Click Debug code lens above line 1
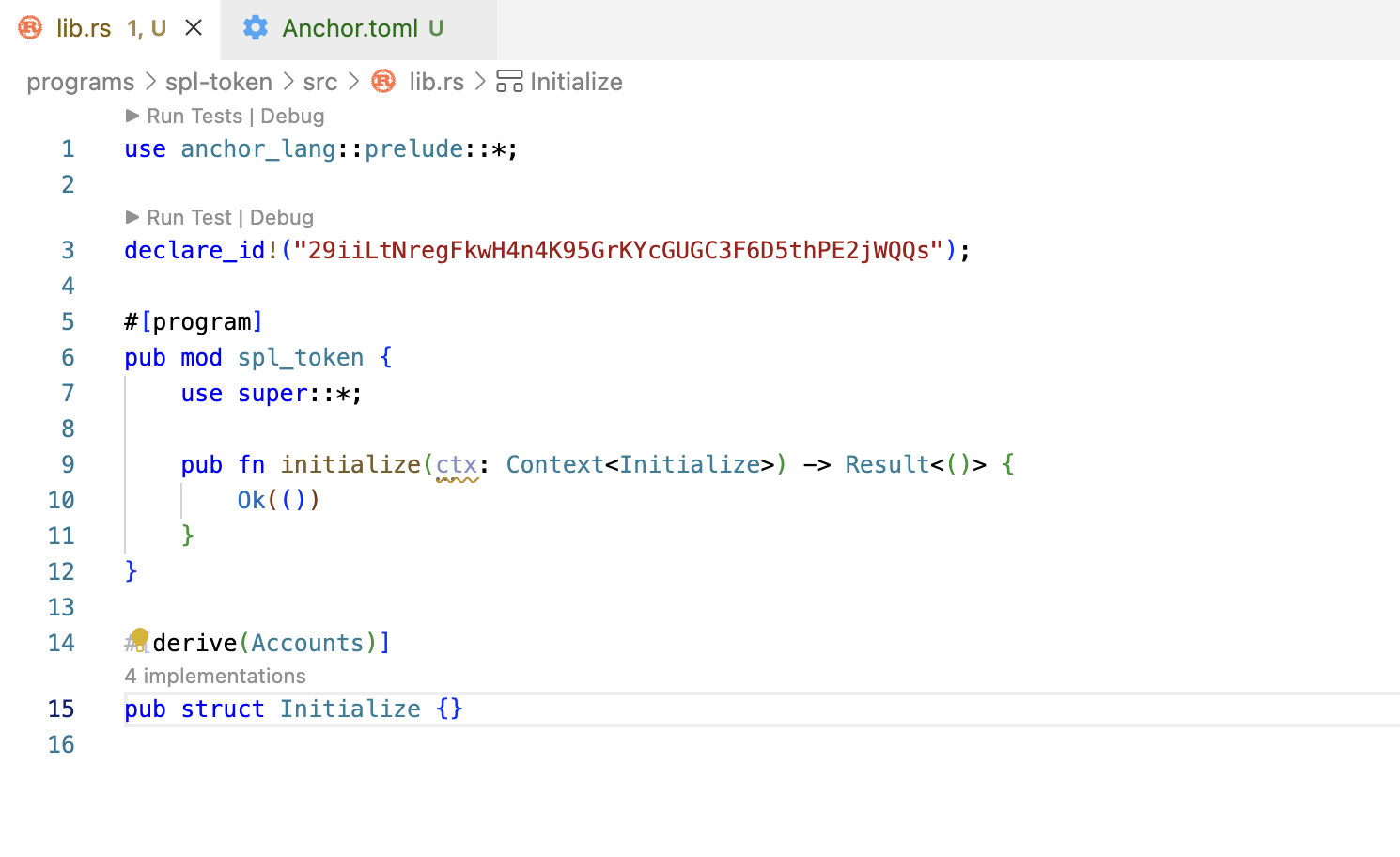 click(292, 116)
